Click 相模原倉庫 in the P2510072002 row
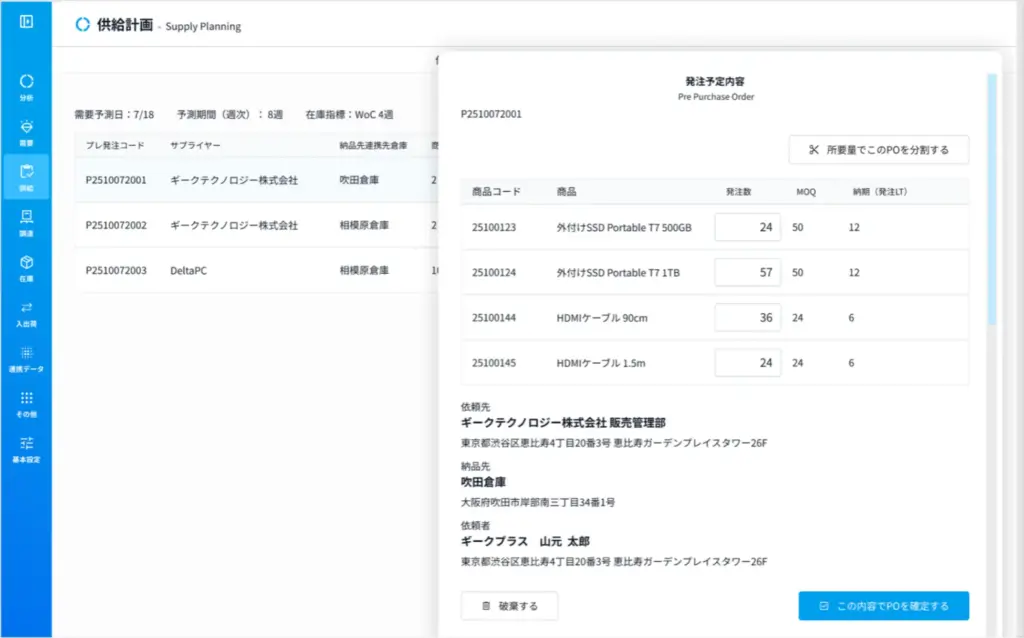 (x=364, y=225)
